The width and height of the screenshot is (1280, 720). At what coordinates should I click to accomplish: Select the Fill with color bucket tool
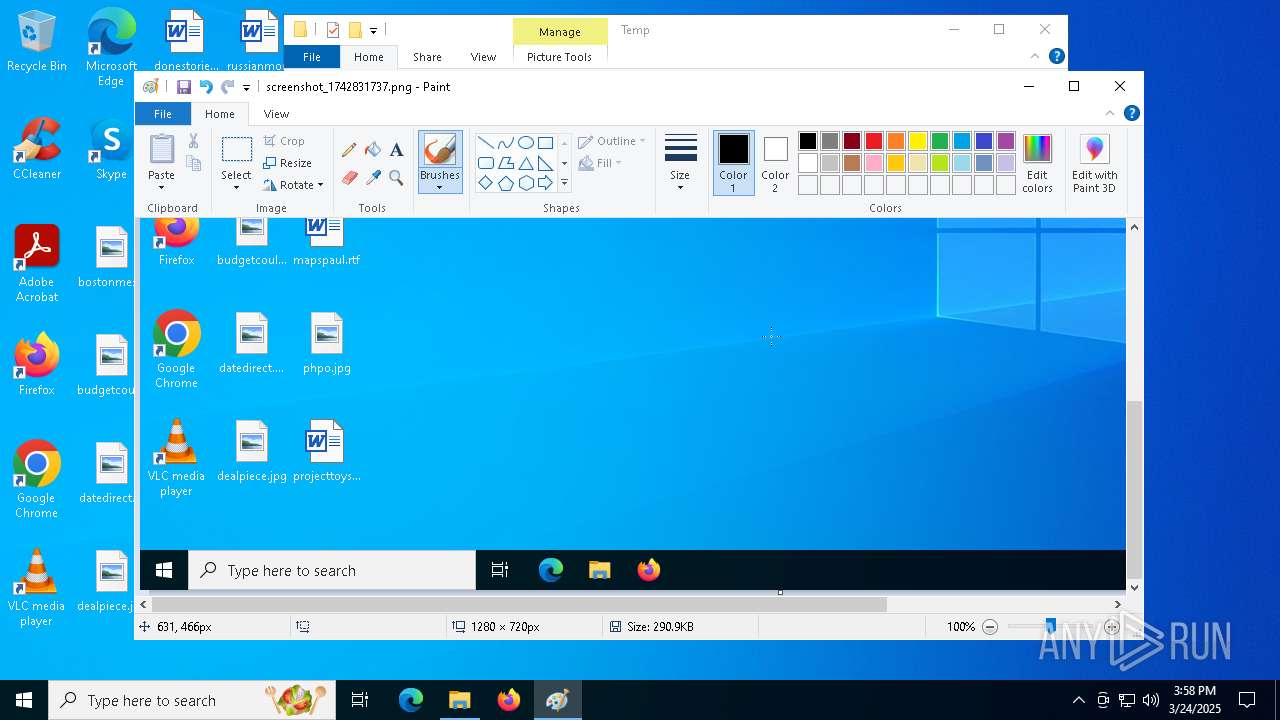click(x=373, y=150)
